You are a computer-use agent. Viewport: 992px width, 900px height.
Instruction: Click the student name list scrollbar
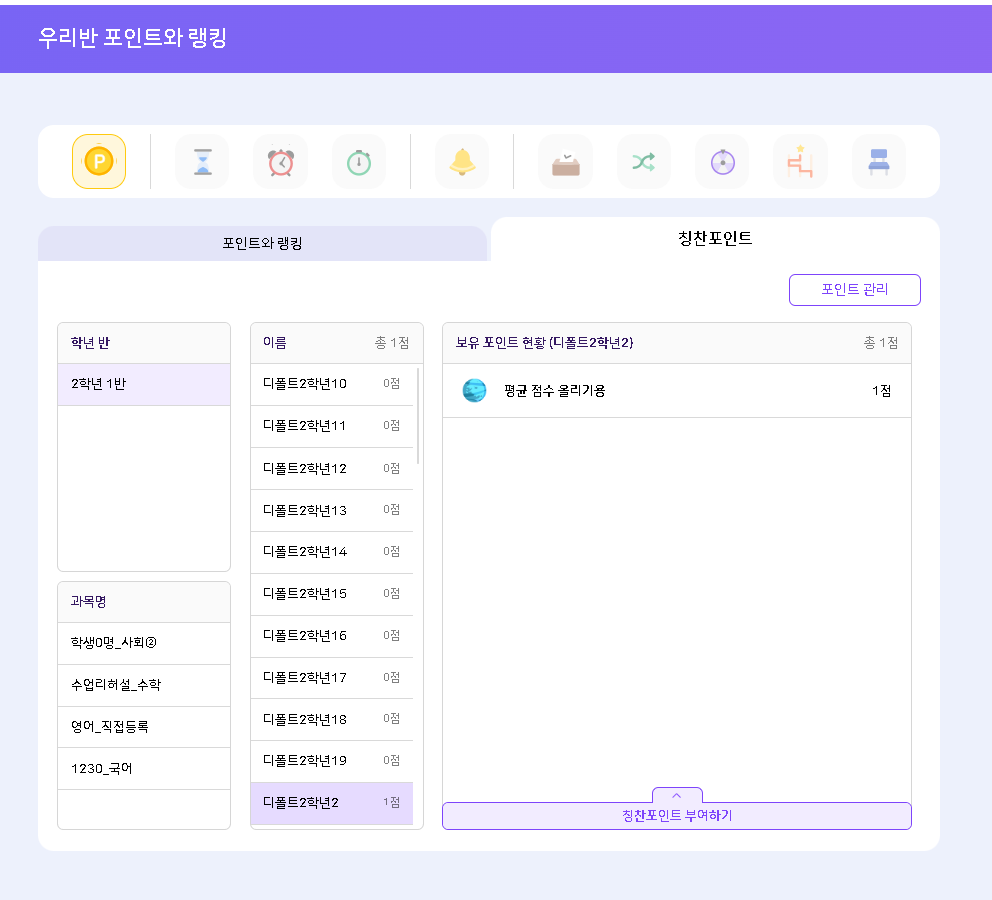(x=418, y=416)
